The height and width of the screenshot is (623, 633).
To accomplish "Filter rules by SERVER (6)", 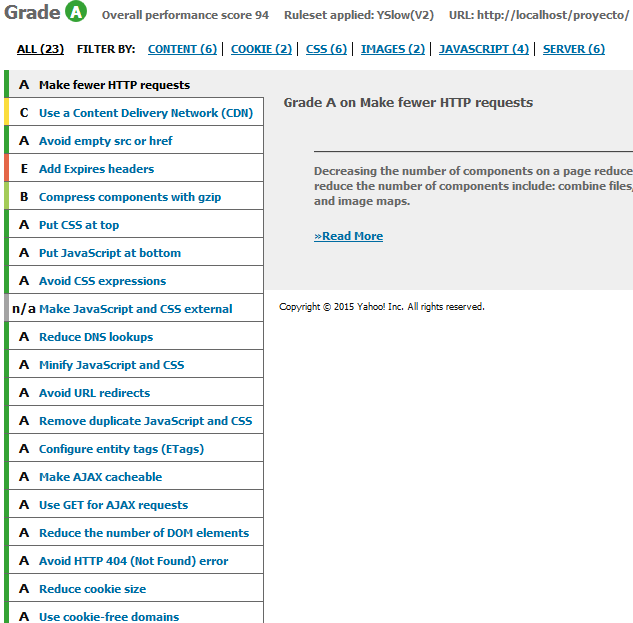I will click(x=573, y=49).
